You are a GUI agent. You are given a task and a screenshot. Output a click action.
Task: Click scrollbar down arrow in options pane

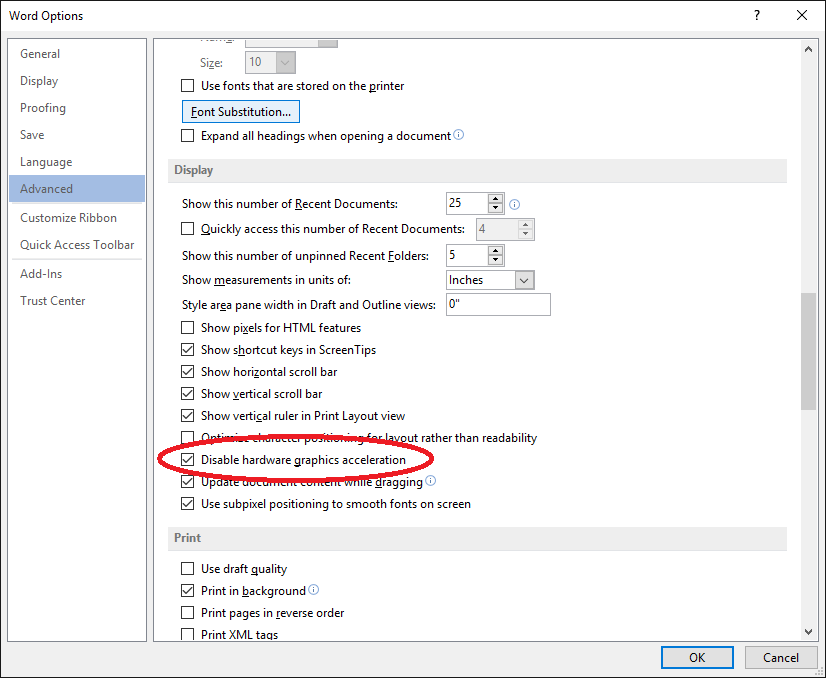click(808, 632)
